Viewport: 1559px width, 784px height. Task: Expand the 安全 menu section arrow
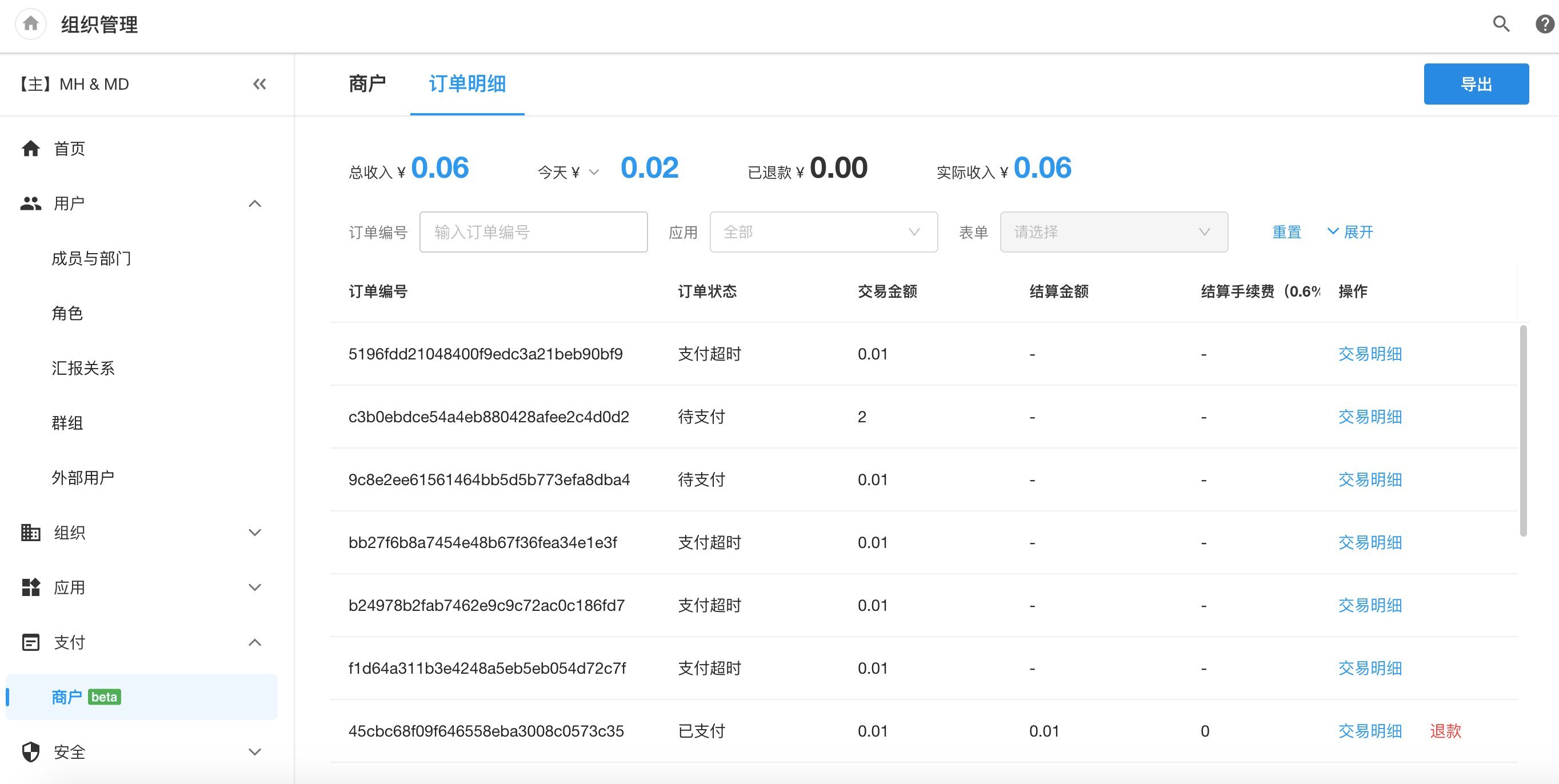click(x=255, y=752)
